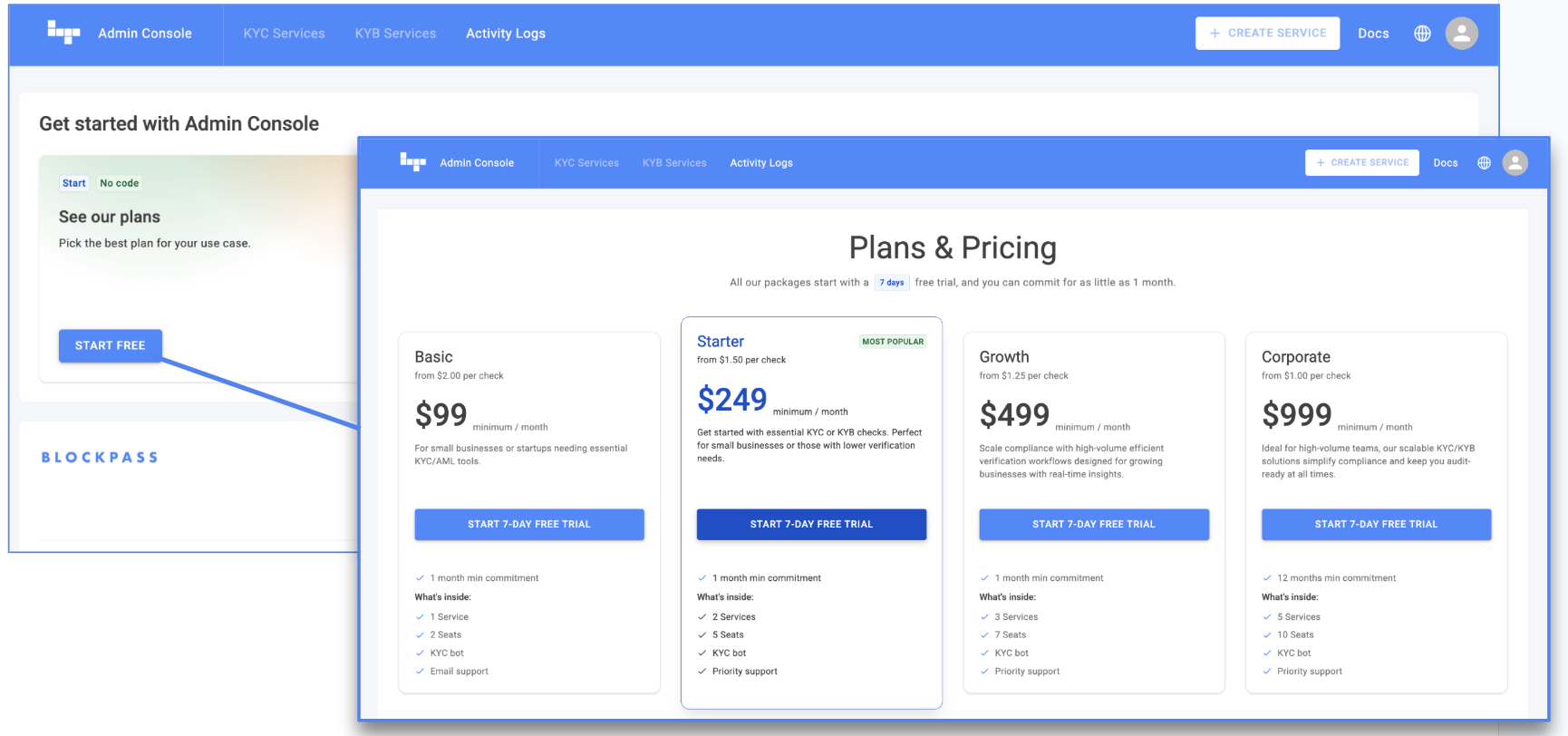Click the logo in the back Admin Console header
Screen dimensions: 1568x736
pyautogui.click(x=63, y=33)
